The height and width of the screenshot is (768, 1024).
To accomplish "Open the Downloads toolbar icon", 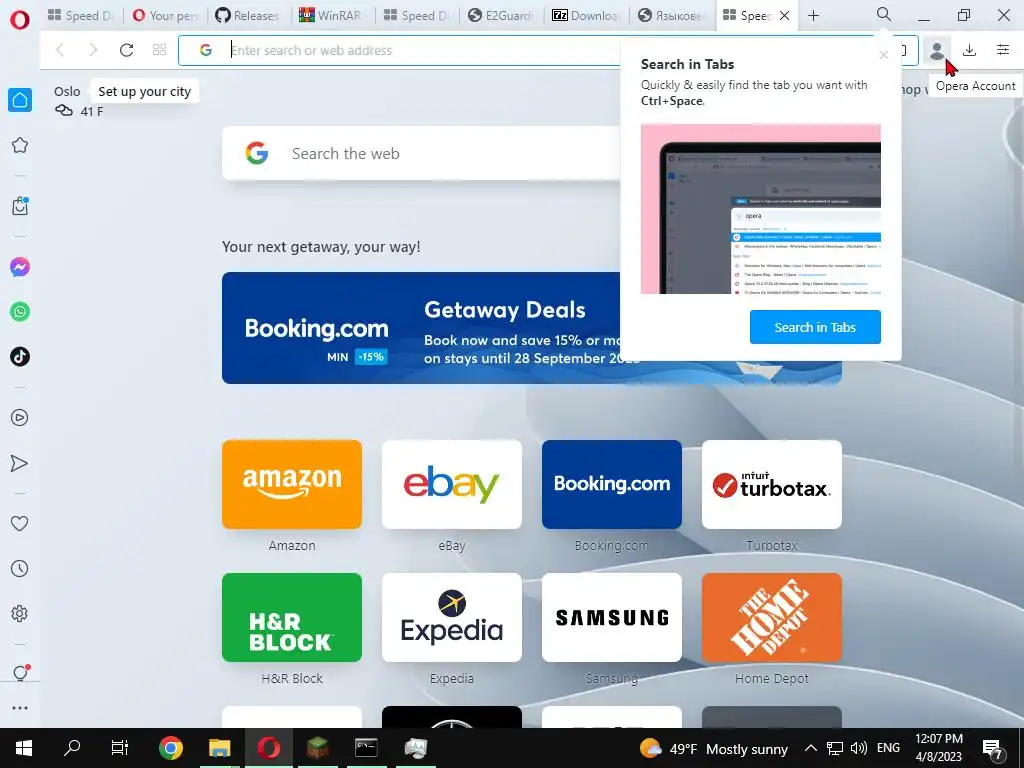I will coord(970,50).
